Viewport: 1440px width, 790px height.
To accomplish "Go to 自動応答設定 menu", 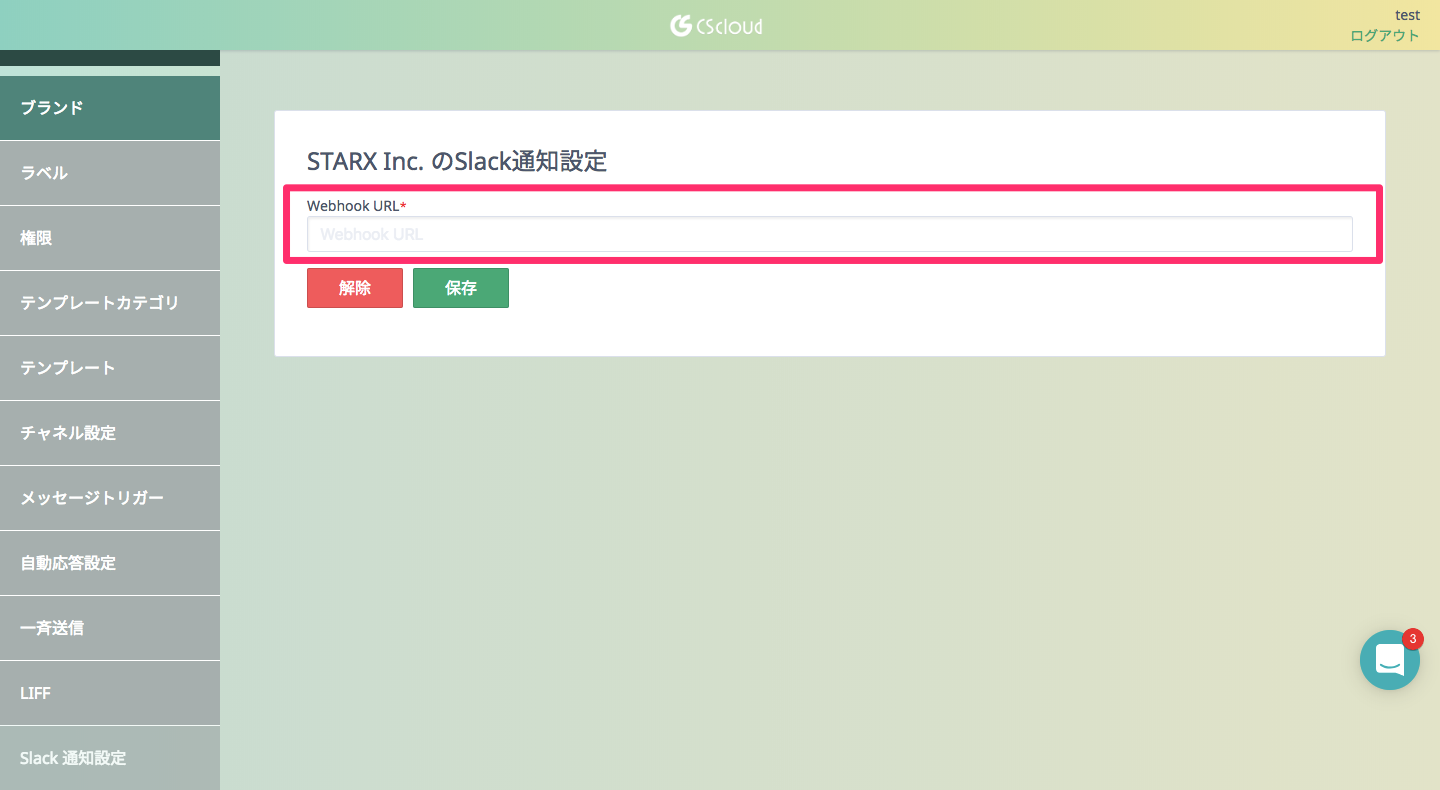I will tap(110, 563).
